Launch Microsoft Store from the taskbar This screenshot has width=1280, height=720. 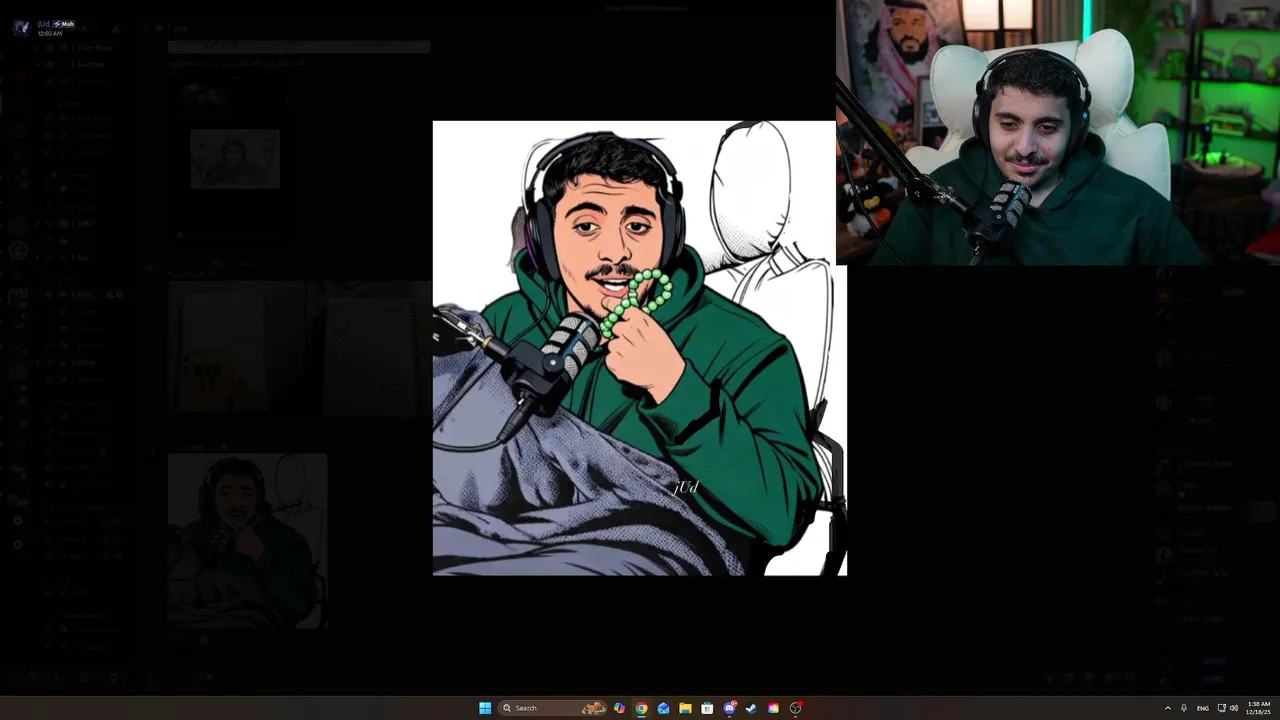[x=707, y=708]
